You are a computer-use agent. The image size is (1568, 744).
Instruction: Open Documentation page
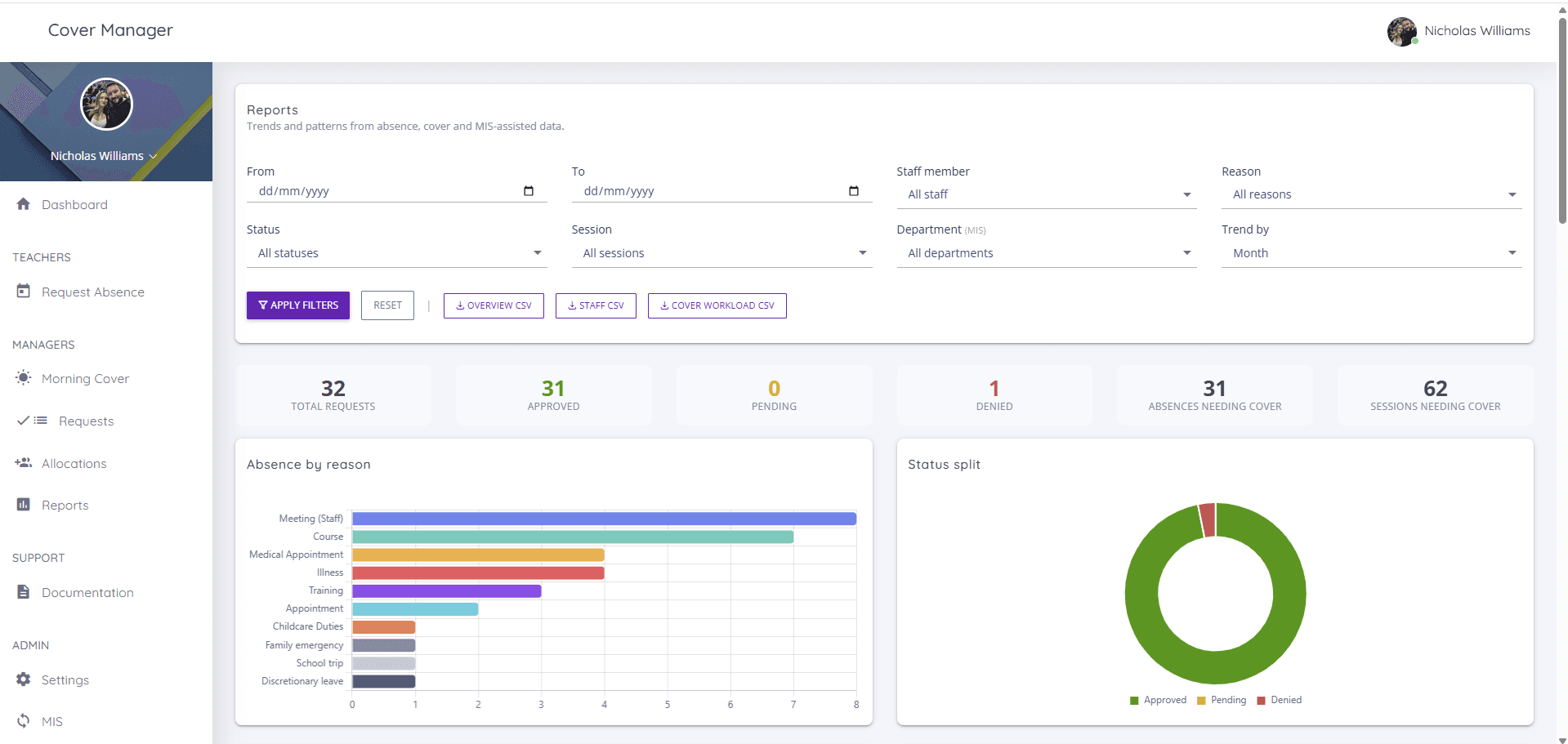tap(87, 593)
